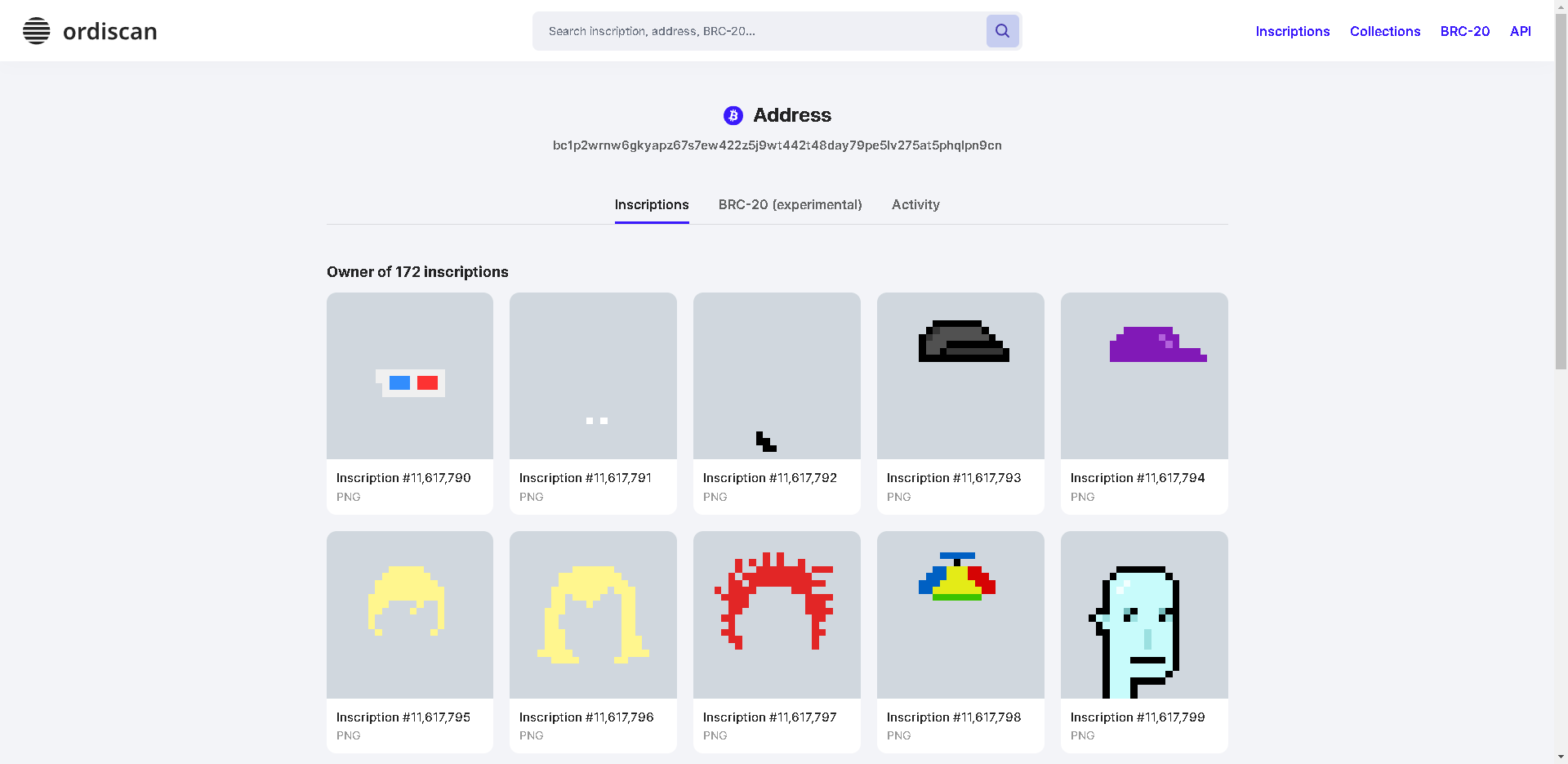1568x764 pixels.
Task: Open the 3D glasses inscription image
Action: coord(410,376)
